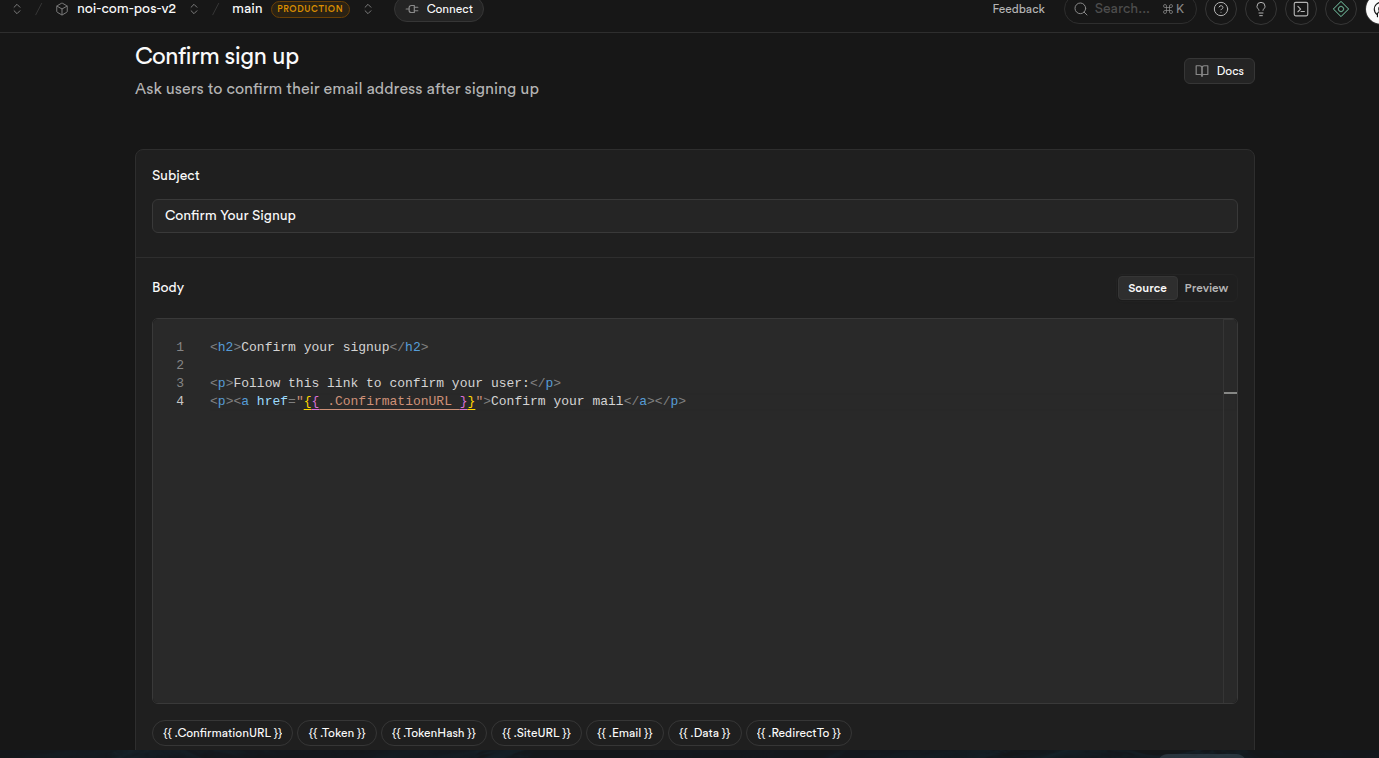Image resolution: width=1379 pixels, height=758 pixels.
Task: Expand the organization switcher chevrons
Action: coord(17,9)
